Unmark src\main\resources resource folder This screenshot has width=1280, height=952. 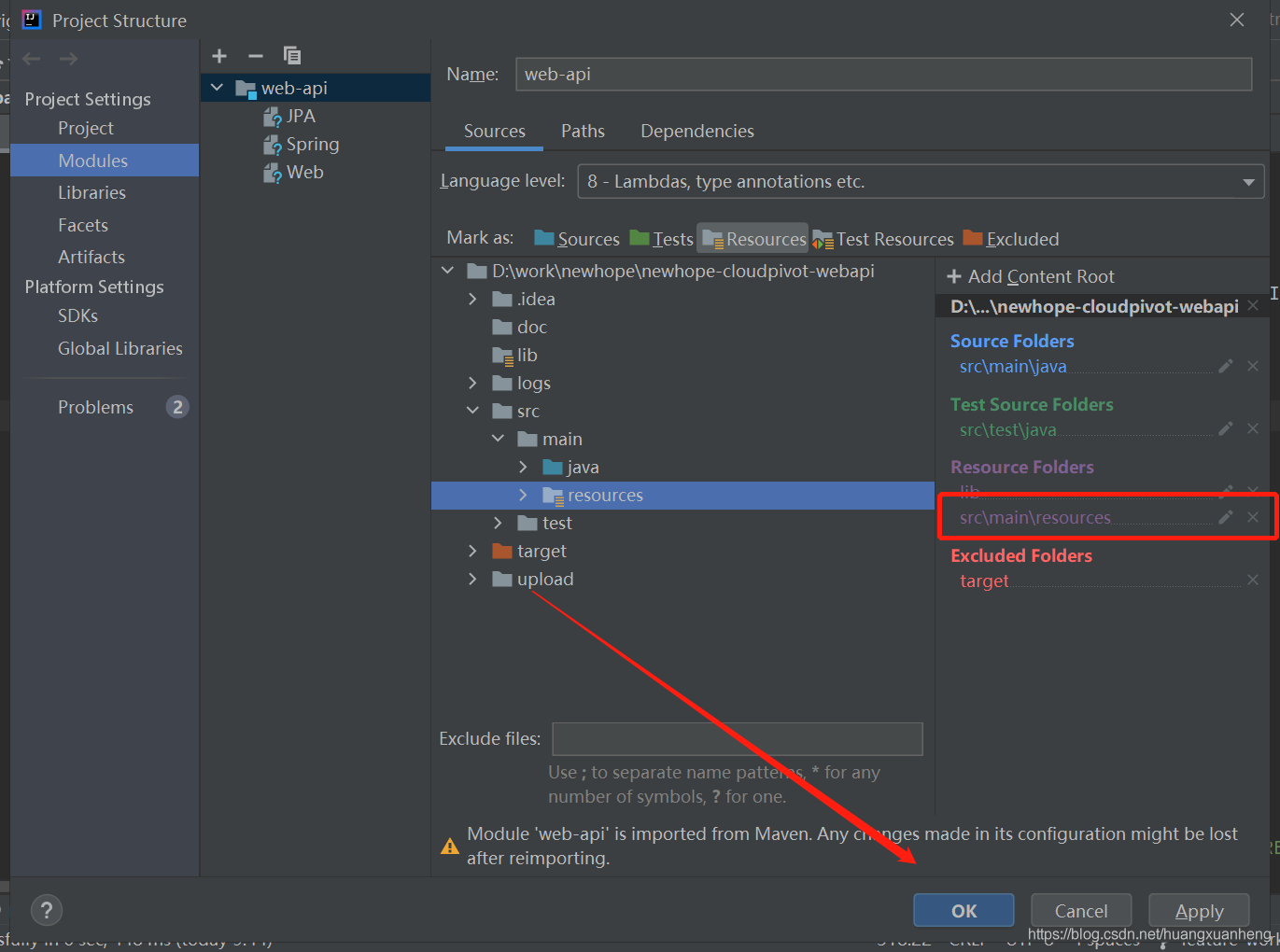[x=1253, y=517]
